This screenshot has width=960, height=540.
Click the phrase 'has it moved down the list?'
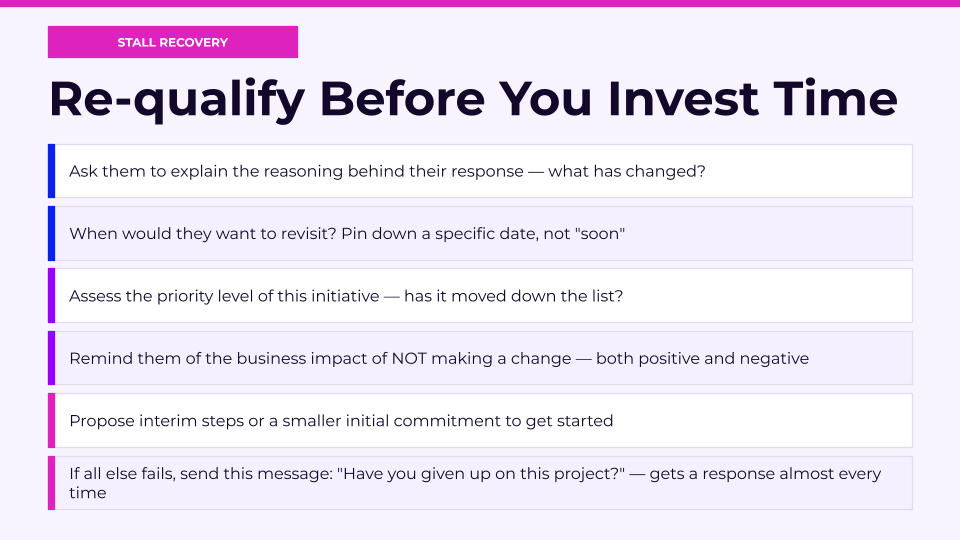click(514, 296)
